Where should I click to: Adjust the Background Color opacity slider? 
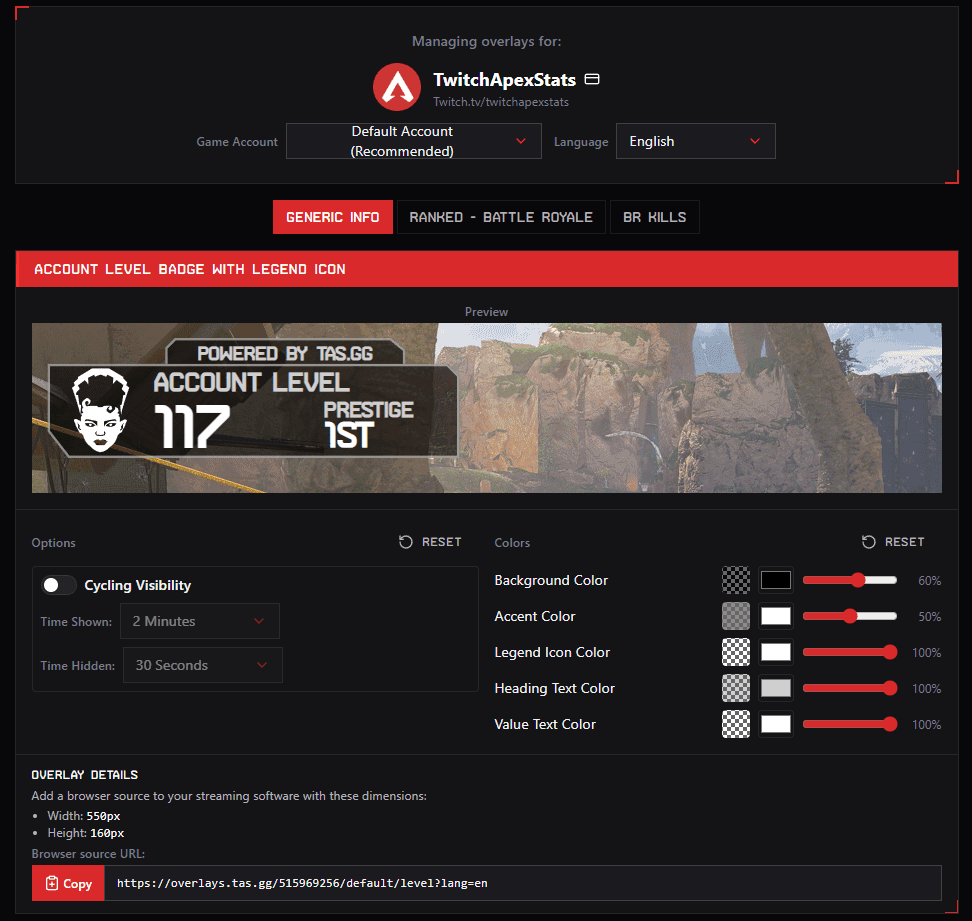point(850,580)
